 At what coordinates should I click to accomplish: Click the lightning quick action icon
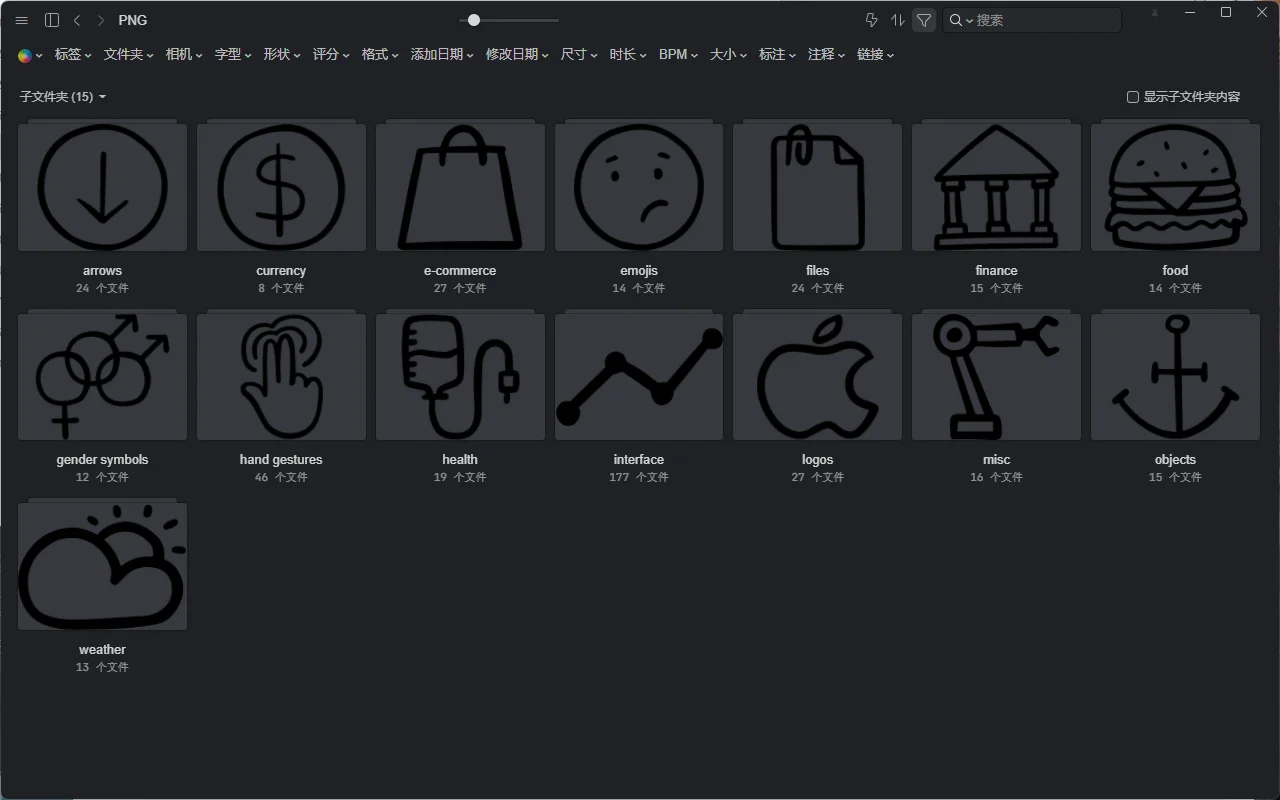click(871, 20)
